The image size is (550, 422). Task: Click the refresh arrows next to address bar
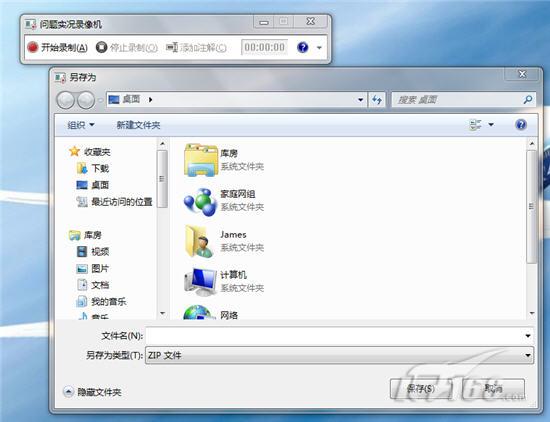tap(377, 100)
